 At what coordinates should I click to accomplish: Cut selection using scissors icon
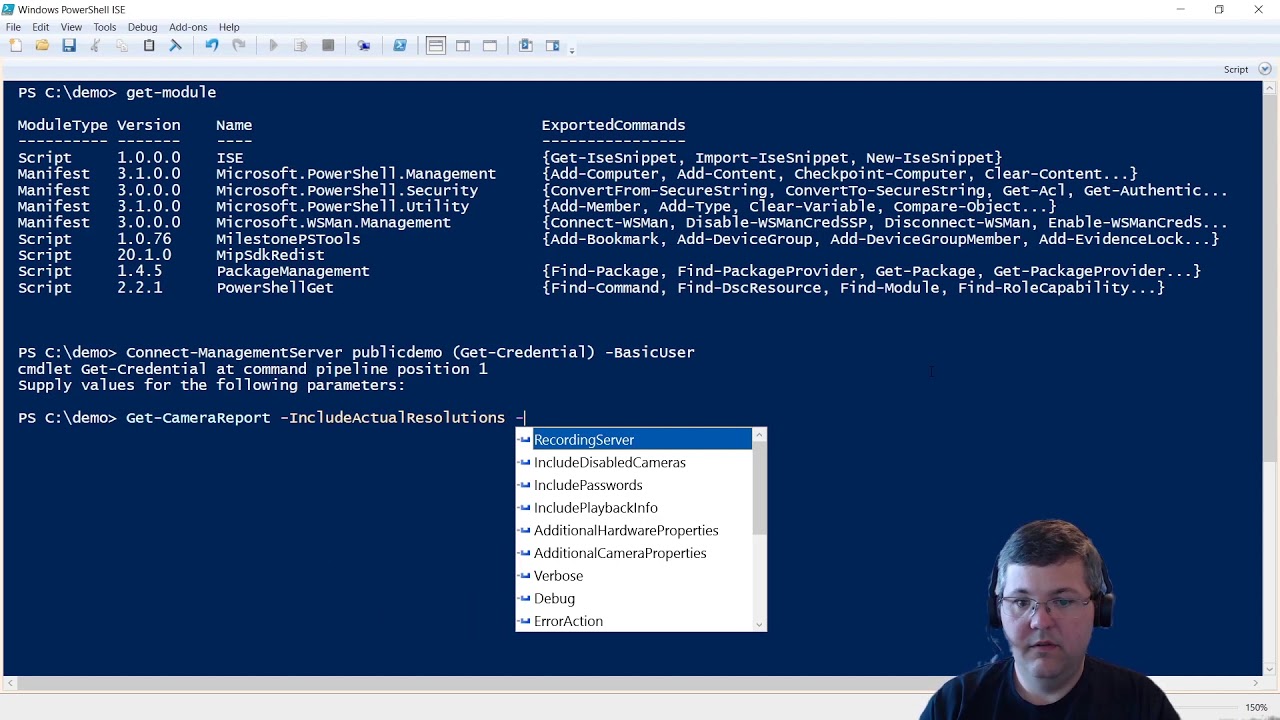pyautogui.click(x=96, y=46)
